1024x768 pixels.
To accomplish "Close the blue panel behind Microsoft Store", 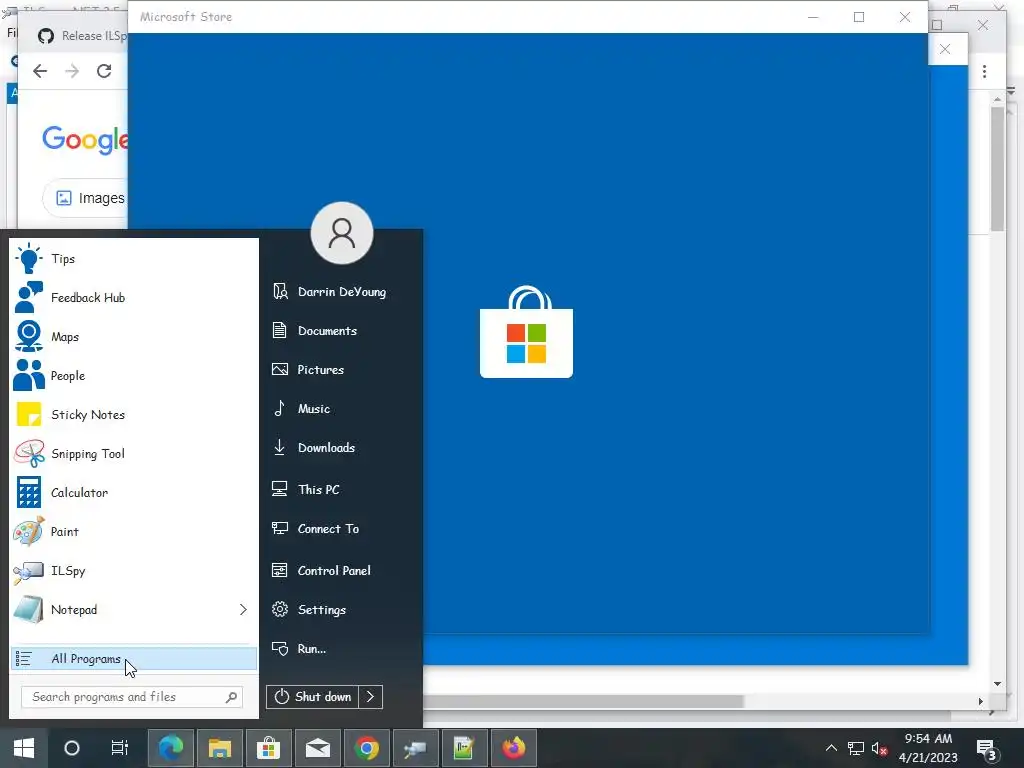I will tap(945, 49).
